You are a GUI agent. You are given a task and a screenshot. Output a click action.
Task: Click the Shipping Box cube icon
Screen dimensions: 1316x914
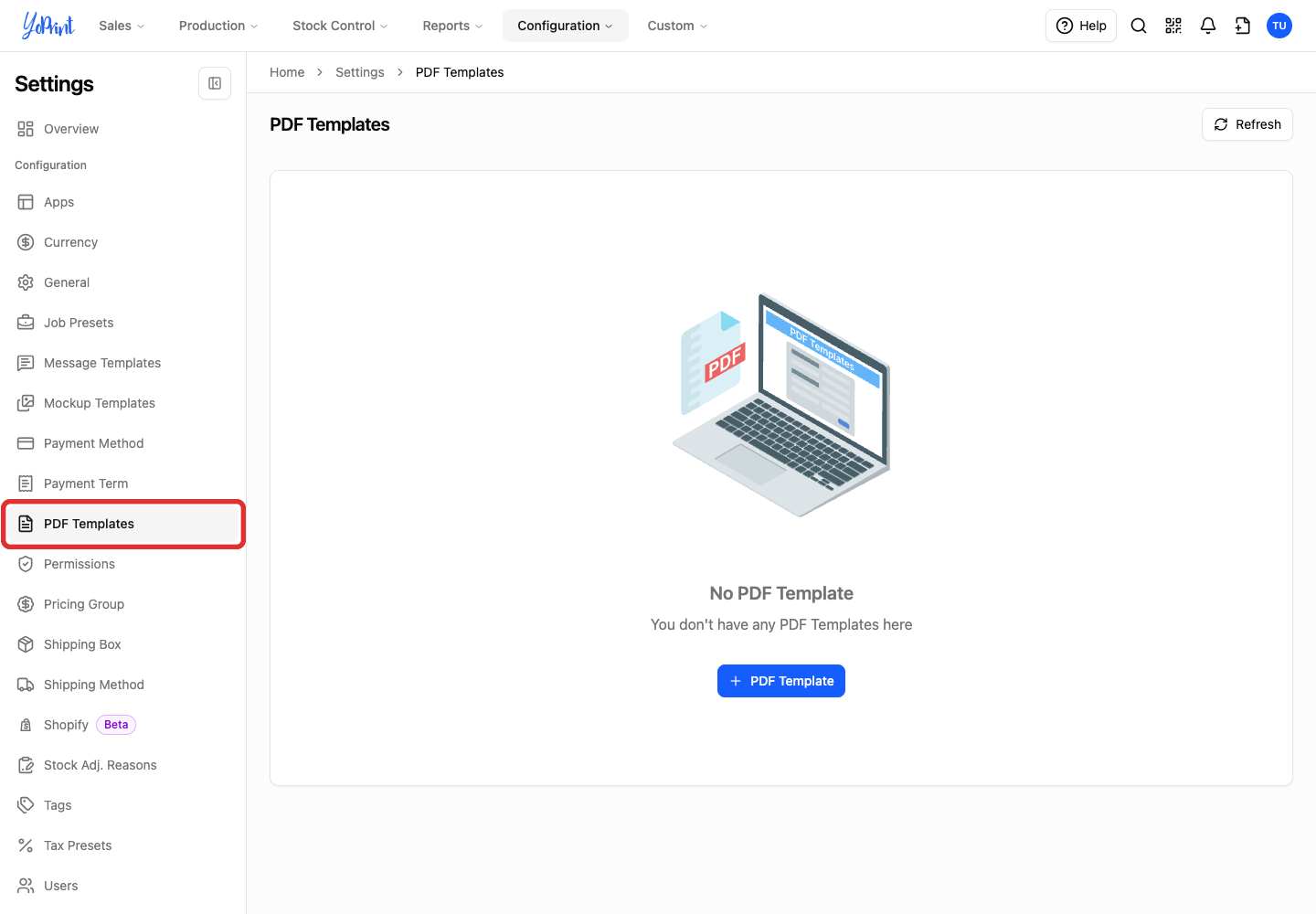tap(26, 644)
